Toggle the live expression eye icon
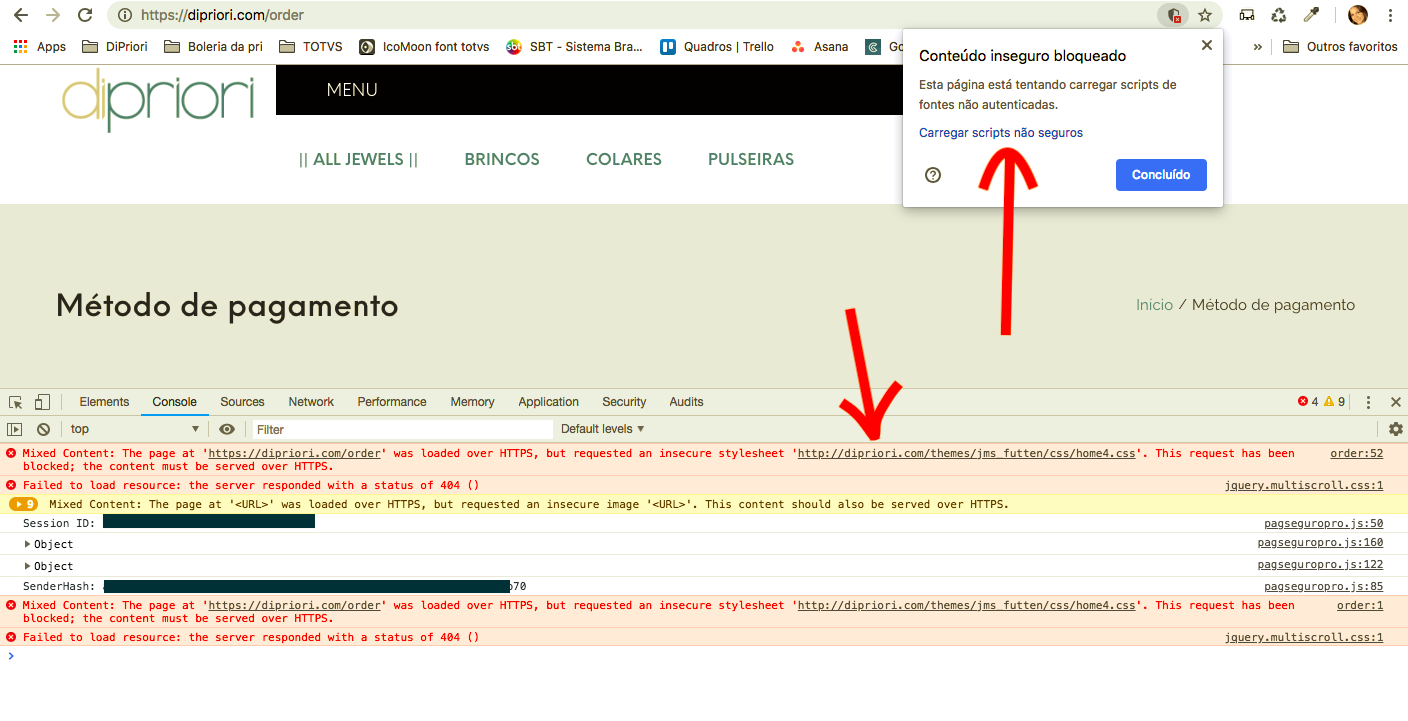The height and width of the screenshot is (721, 1408). [227, 429]
